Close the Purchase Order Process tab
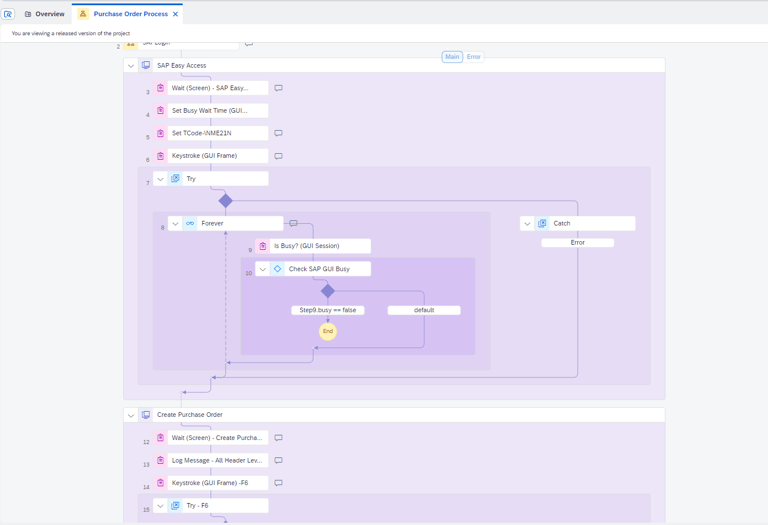Viewport: 768px width, 525px height. coord(175,14)
